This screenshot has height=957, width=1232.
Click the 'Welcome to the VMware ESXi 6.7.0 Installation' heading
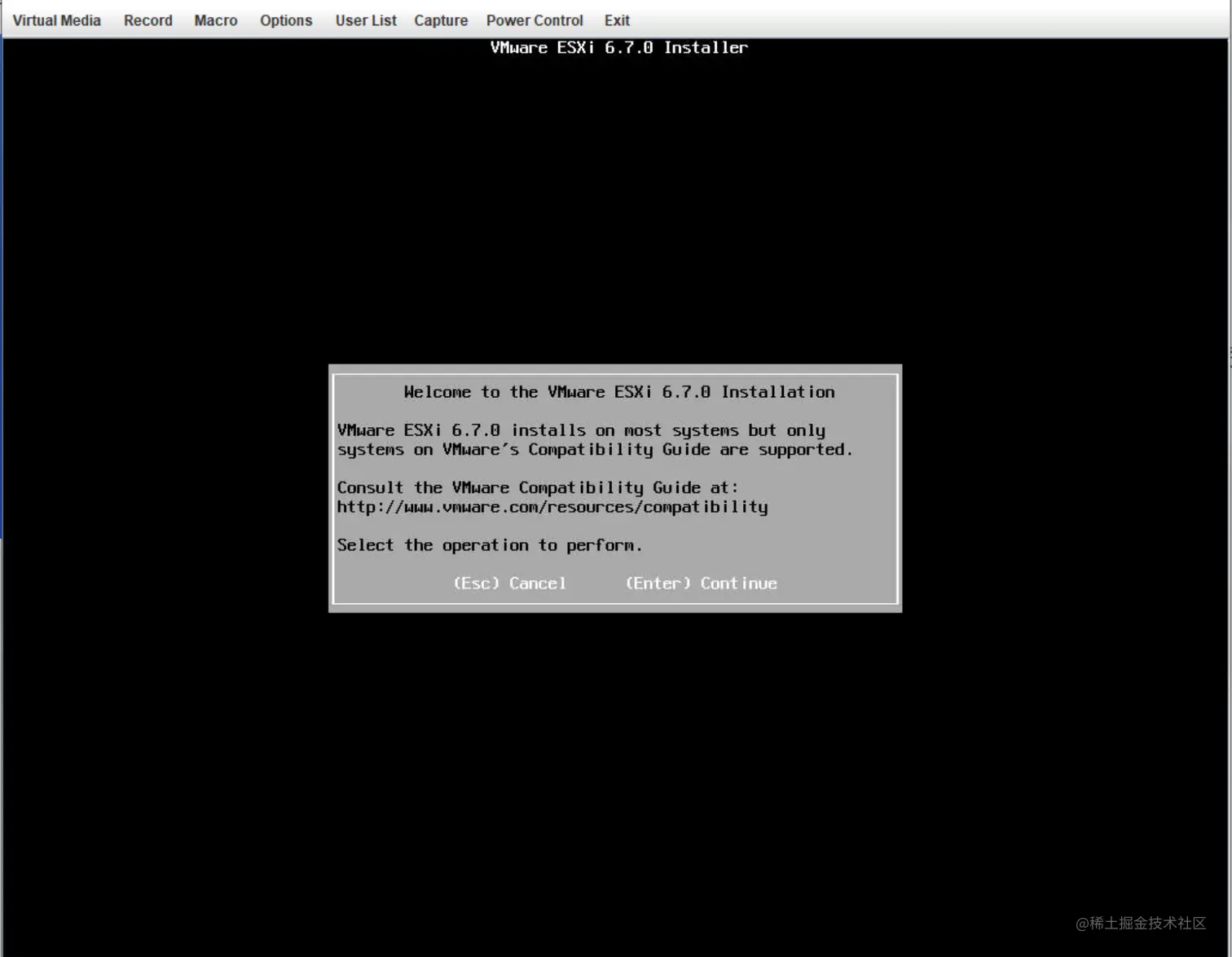pyautogui.click(x=619, y=392)
